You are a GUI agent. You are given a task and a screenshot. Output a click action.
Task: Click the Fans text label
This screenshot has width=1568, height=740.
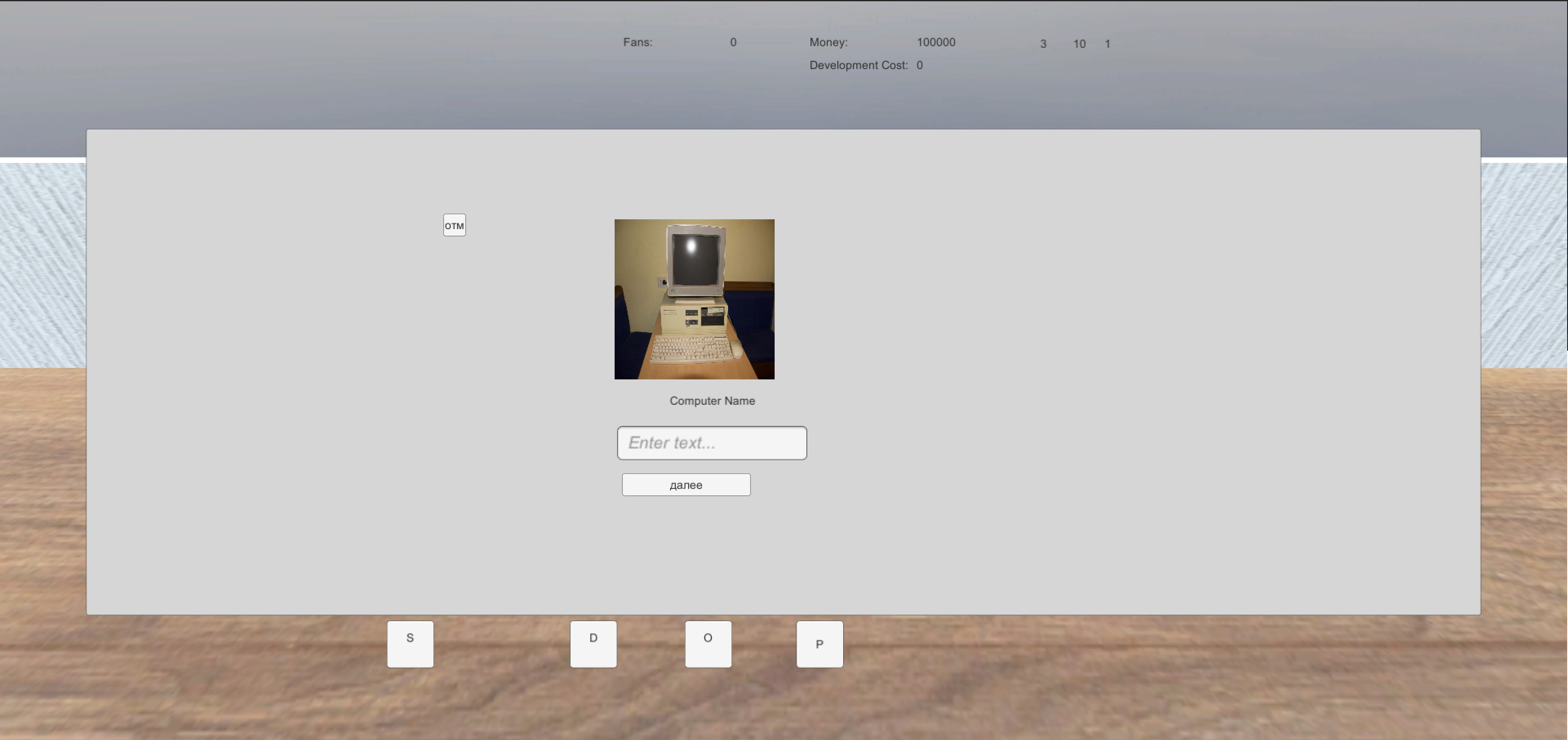(x=637, y=42)
